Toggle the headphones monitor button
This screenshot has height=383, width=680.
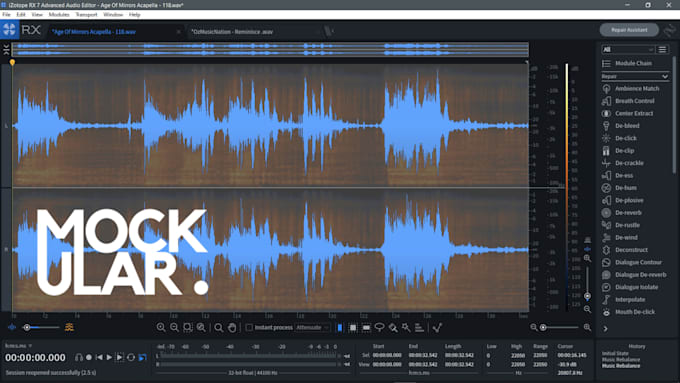click(78, 357)
